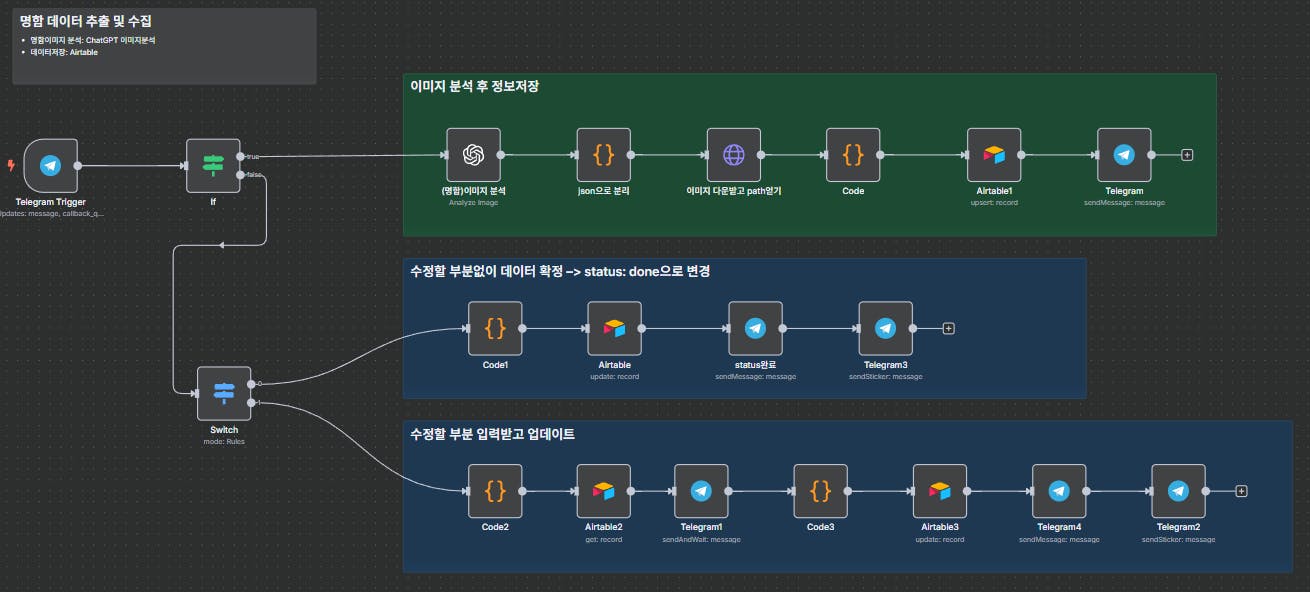
Task: Click the "sendAndWait: message" subtitle text
Action: (x=701, y=539)
